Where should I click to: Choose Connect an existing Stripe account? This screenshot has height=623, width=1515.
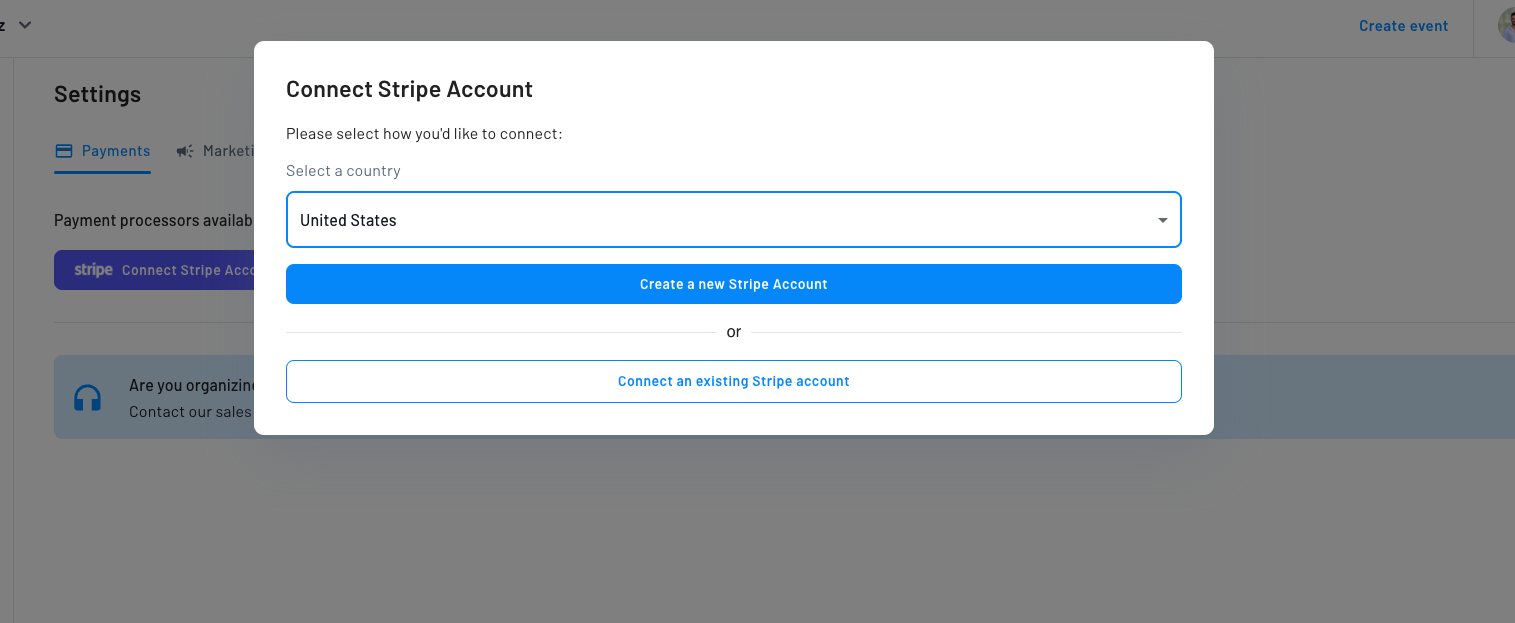(733, 382)
